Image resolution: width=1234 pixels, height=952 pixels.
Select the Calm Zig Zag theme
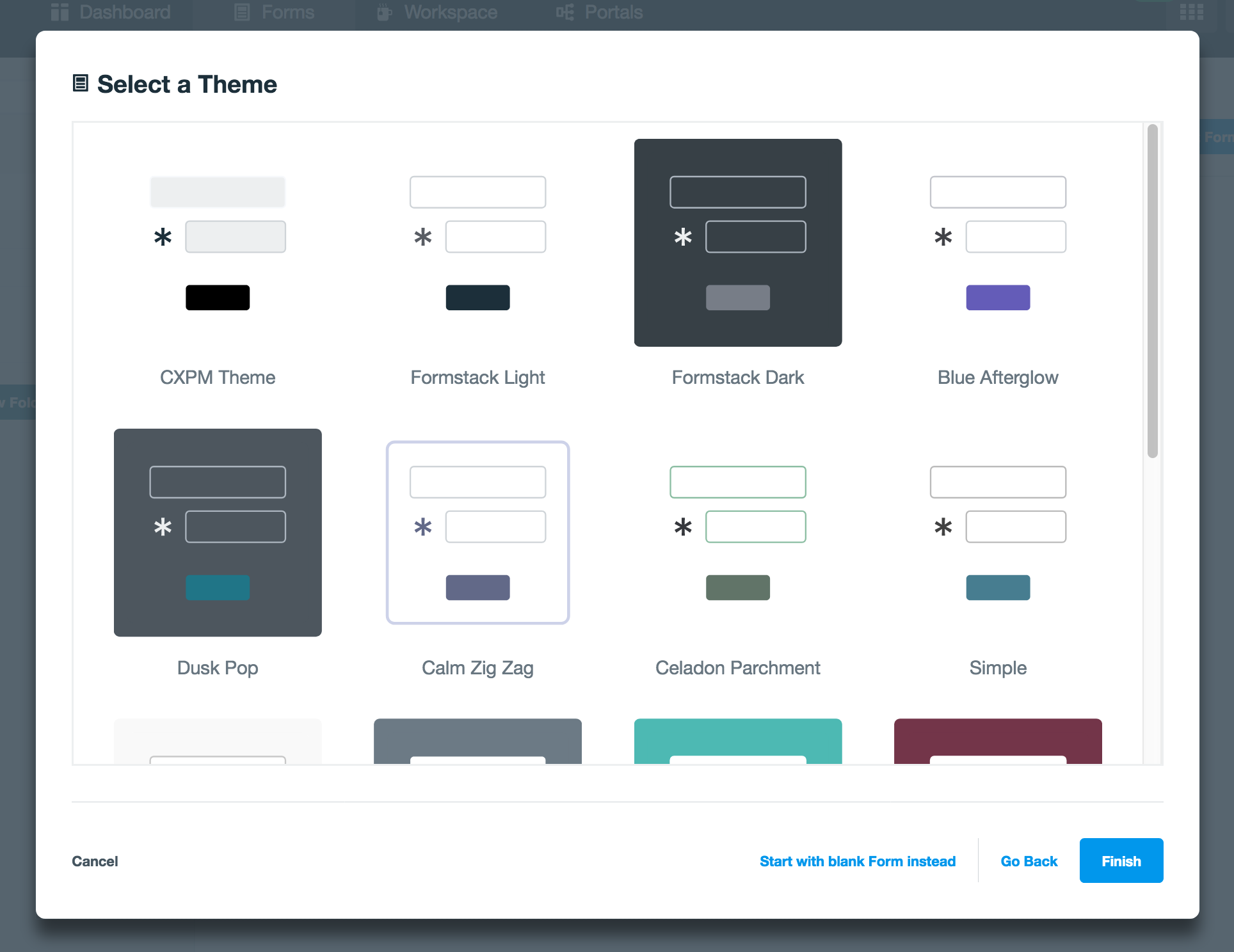click(477, 532)
